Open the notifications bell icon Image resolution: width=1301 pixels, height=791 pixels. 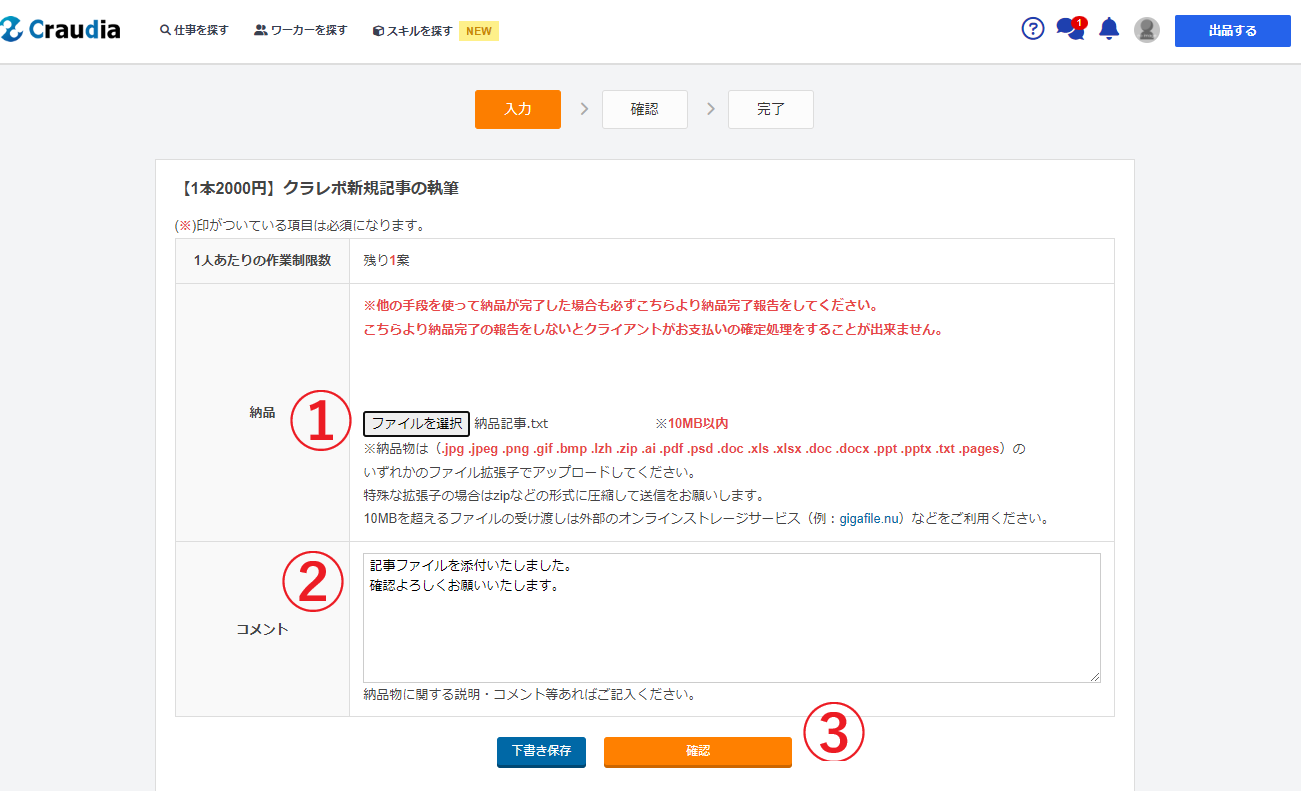pyautogui.click(x=1108, y=29)
